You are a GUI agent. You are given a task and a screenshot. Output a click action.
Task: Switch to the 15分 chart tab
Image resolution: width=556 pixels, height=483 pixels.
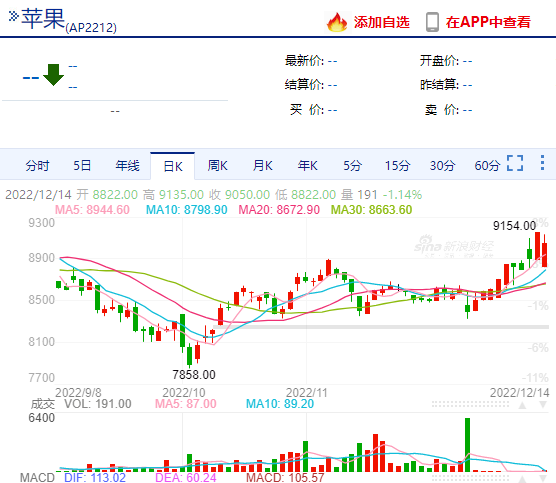[x=397, y=166]
